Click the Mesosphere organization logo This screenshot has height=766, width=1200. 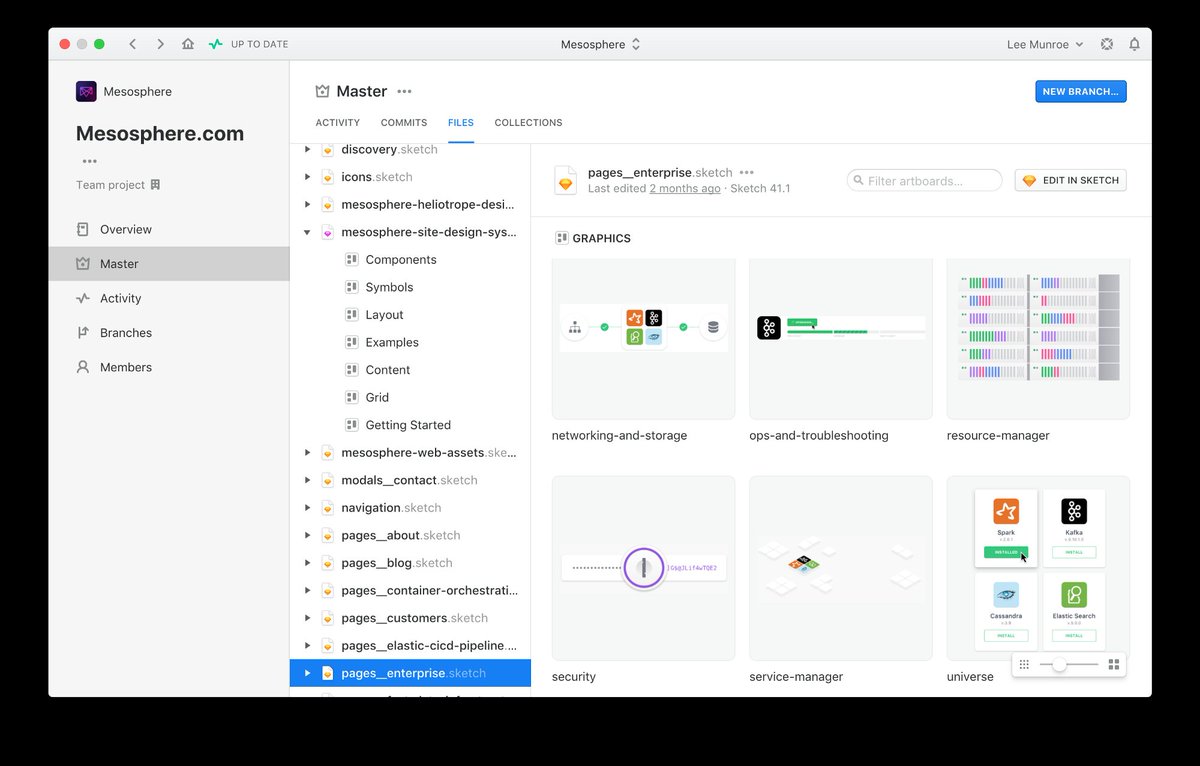pyautogui.click(x=86, y=91)
